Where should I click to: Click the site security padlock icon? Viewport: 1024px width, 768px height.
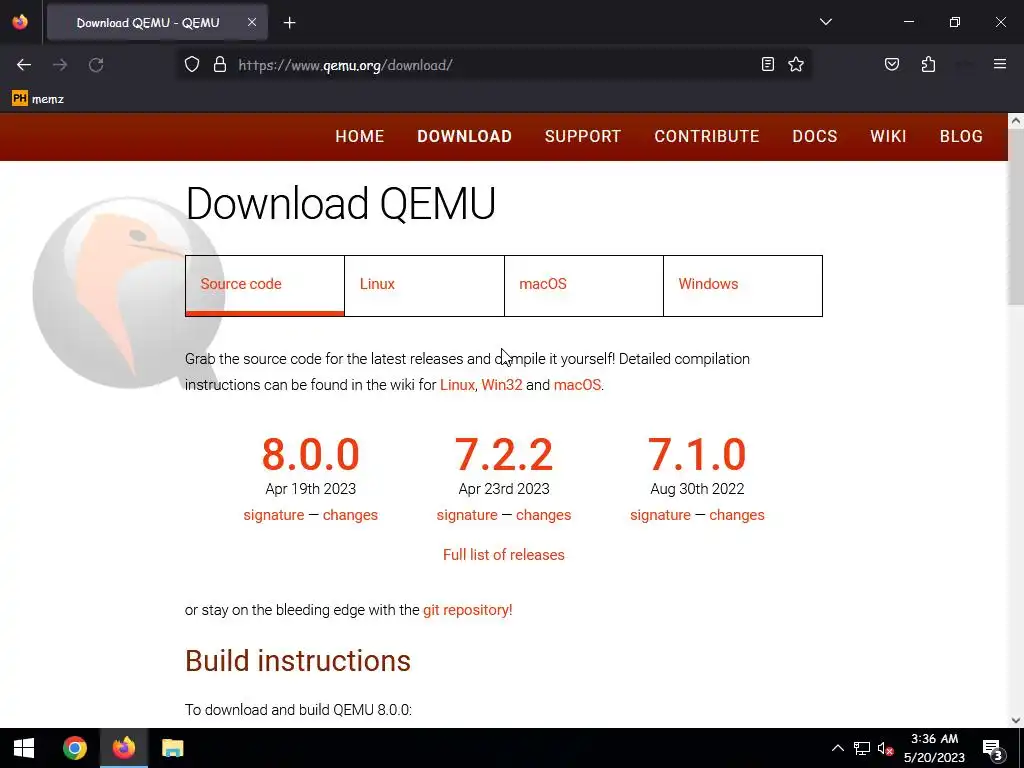(220, 65)
